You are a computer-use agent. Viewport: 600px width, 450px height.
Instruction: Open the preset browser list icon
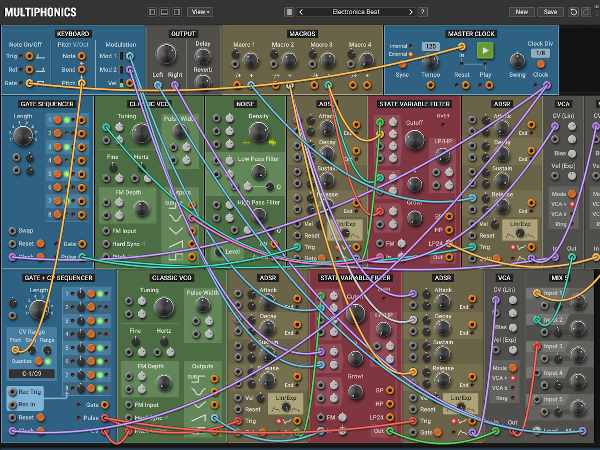point(289,12)
